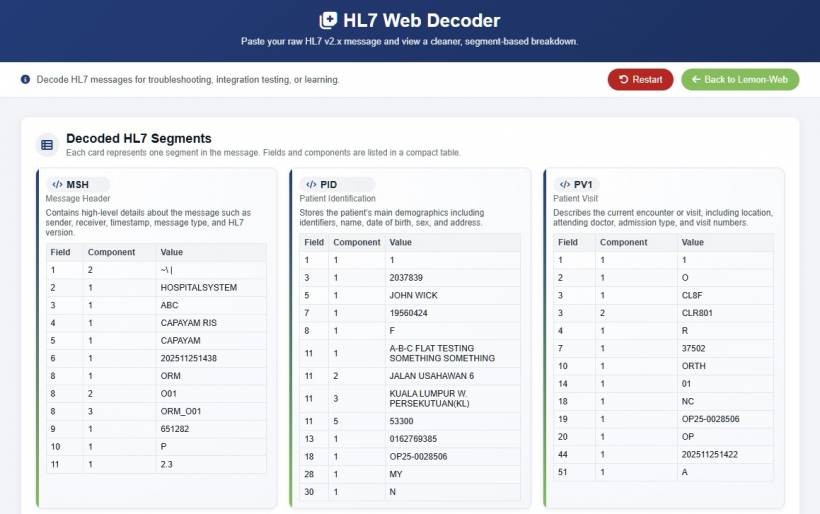Select the HOSPITALSYSTEM value in MSH
The image size is (820, 514).
pyautogui.click(x=199, y=288)
